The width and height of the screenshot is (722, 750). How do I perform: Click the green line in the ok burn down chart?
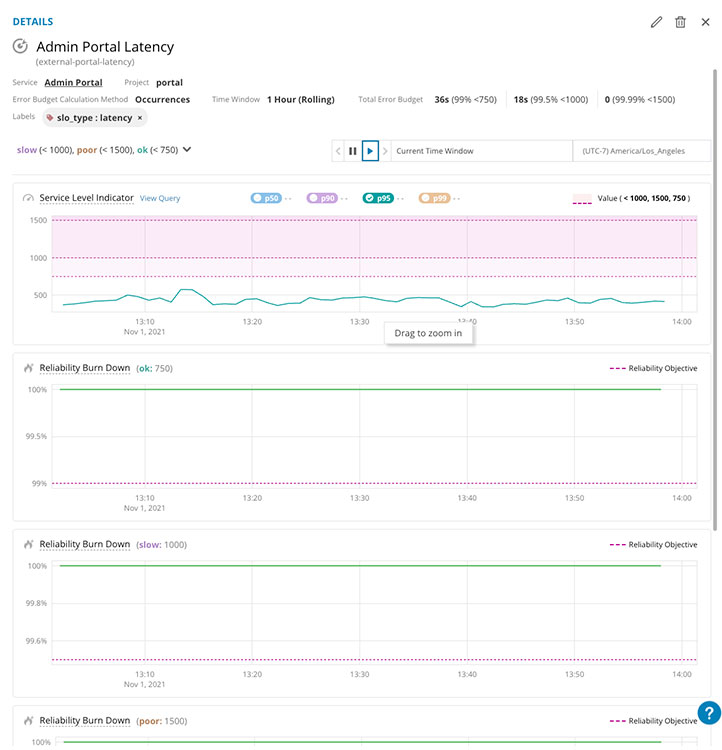pos(360,389)
